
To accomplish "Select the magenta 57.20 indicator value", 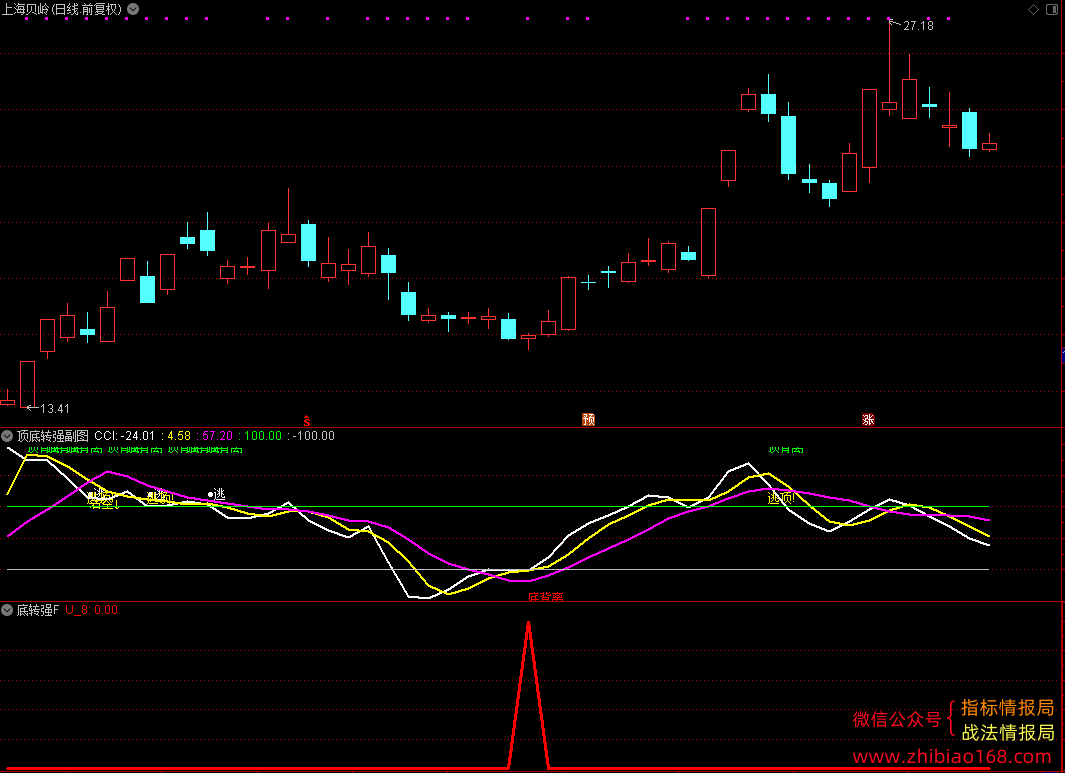I will point(217,436).
